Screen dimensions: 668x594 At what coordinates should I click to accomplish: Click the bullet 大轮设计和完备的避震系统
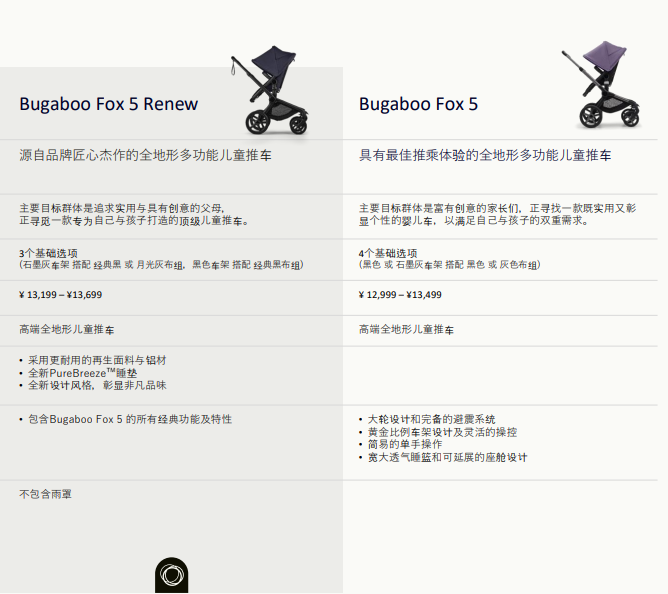tap(431, 419)
